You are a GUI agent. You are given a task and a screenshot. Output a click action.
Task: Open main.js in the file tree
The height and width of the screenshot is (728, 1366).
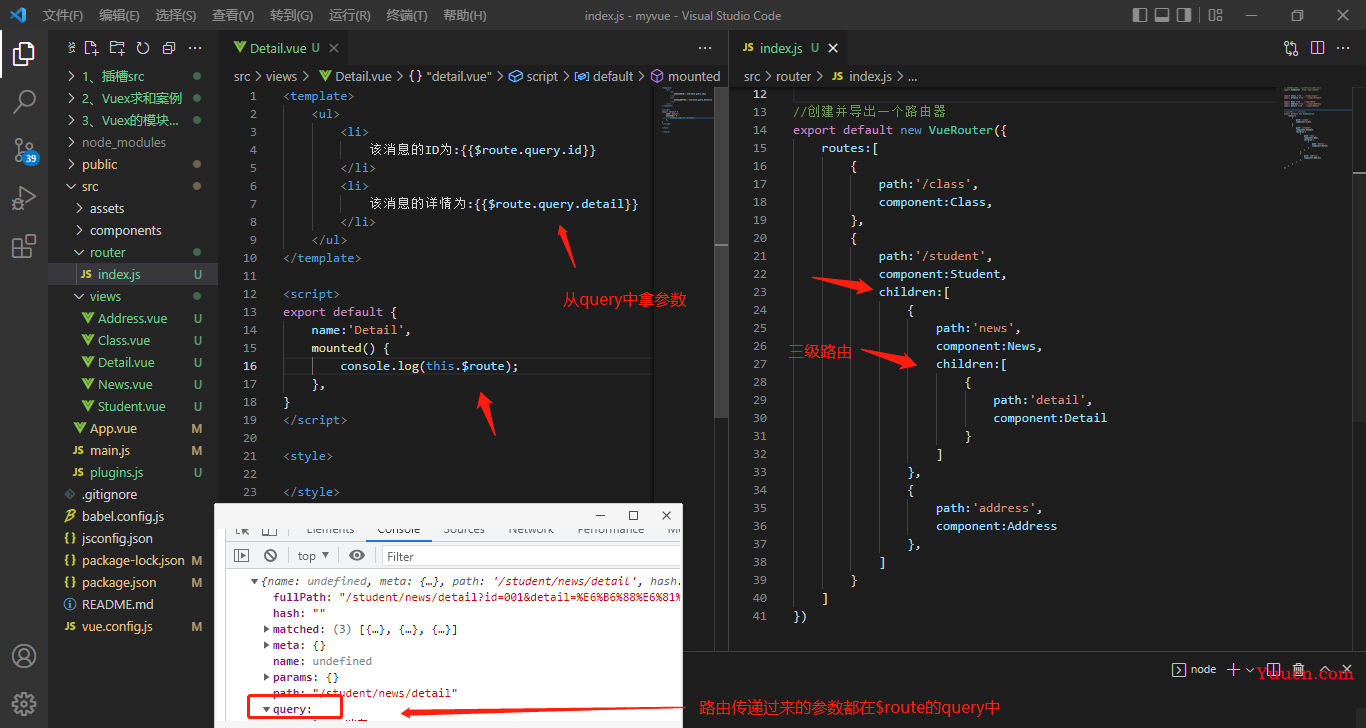[x=133, y=450]
